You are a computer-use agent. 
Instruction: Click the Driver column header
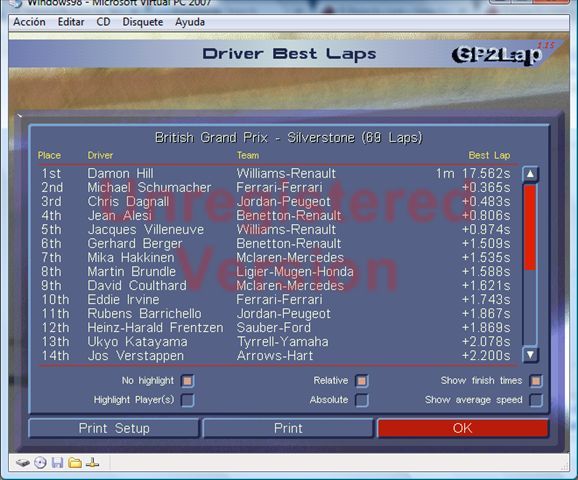point(100,156)
